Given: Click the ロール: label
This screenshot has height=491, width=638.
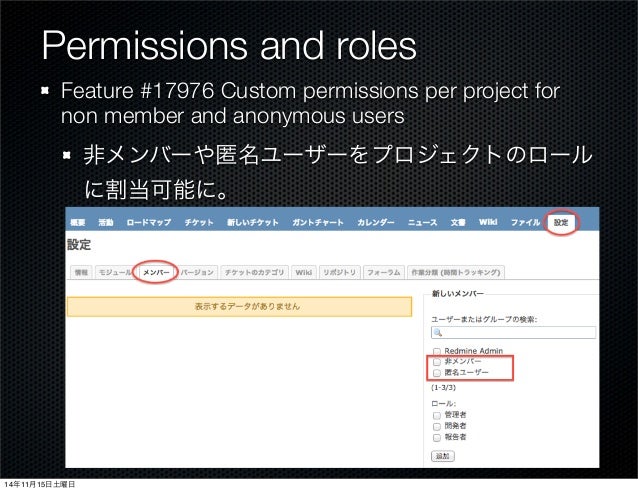Looking at the screenshot, I should pos(444,404).
